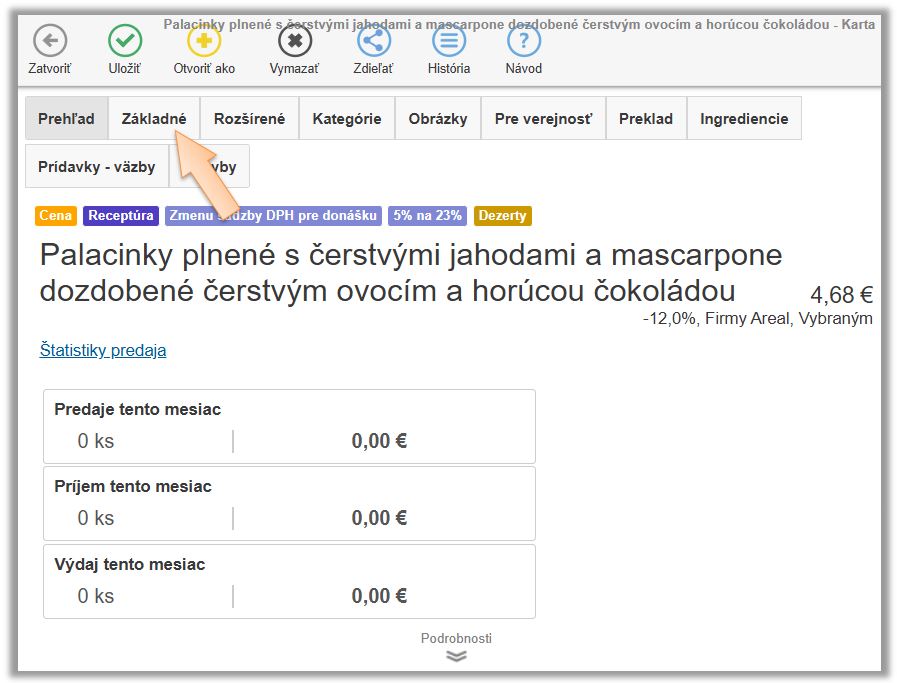
Task: Go to the Obrázky tab
Action: (437, 118)
